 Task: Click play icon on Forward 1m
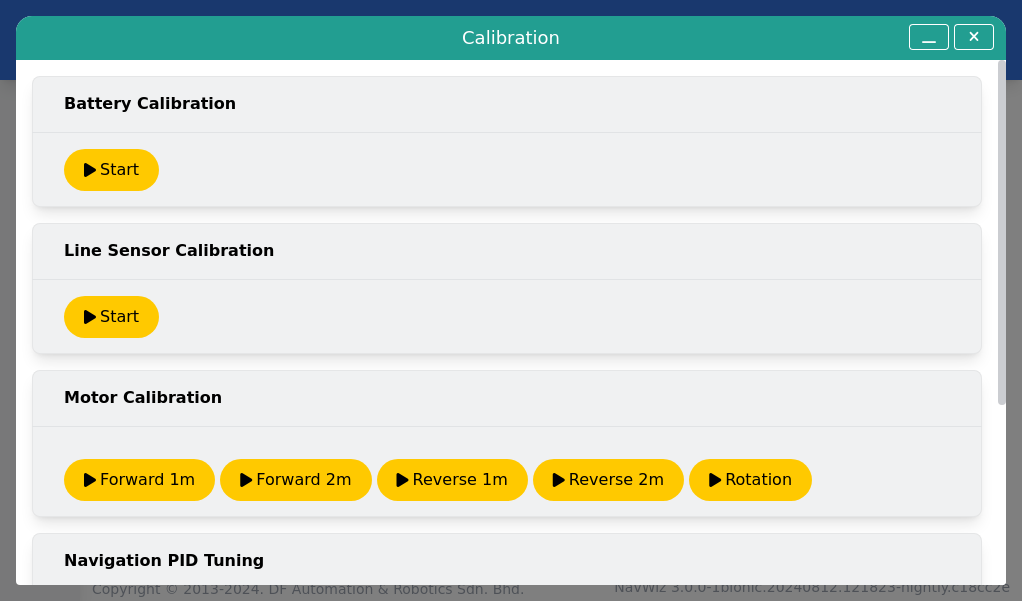pyautogui.click(x=90, y=480)
